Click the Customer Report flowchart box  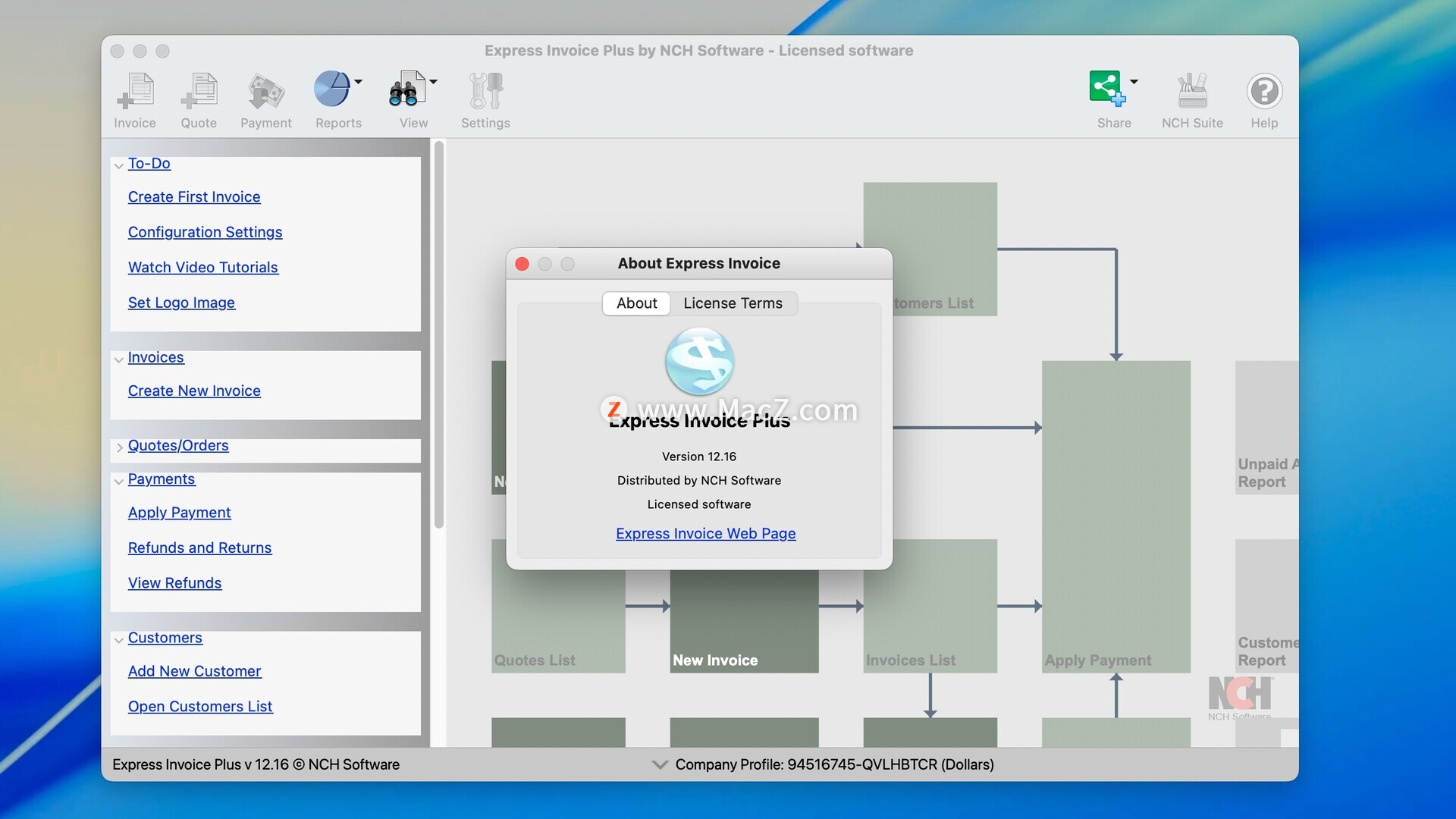coord(1266,606)
